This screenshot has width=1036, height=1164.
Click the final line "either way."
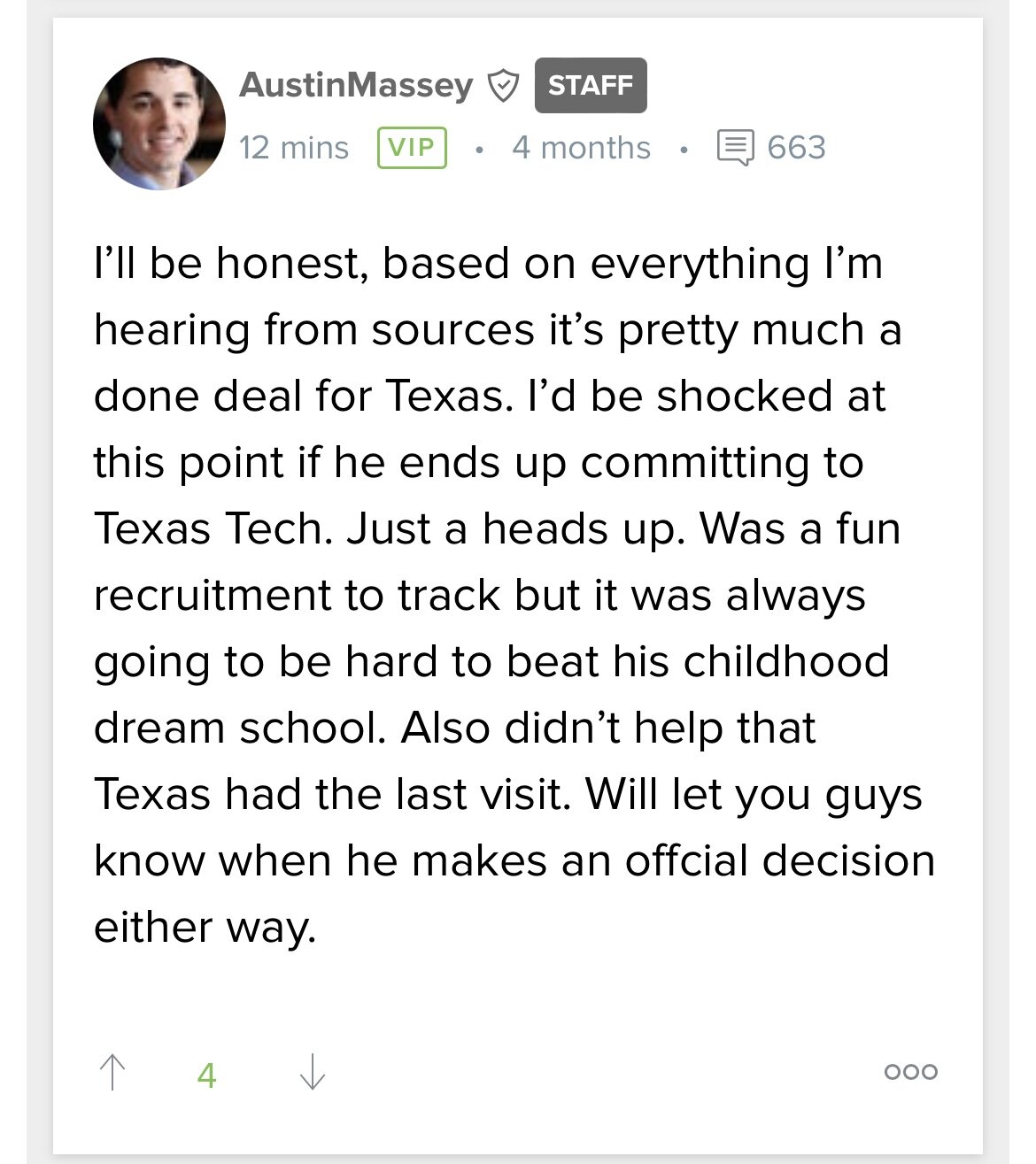(205, 928)
